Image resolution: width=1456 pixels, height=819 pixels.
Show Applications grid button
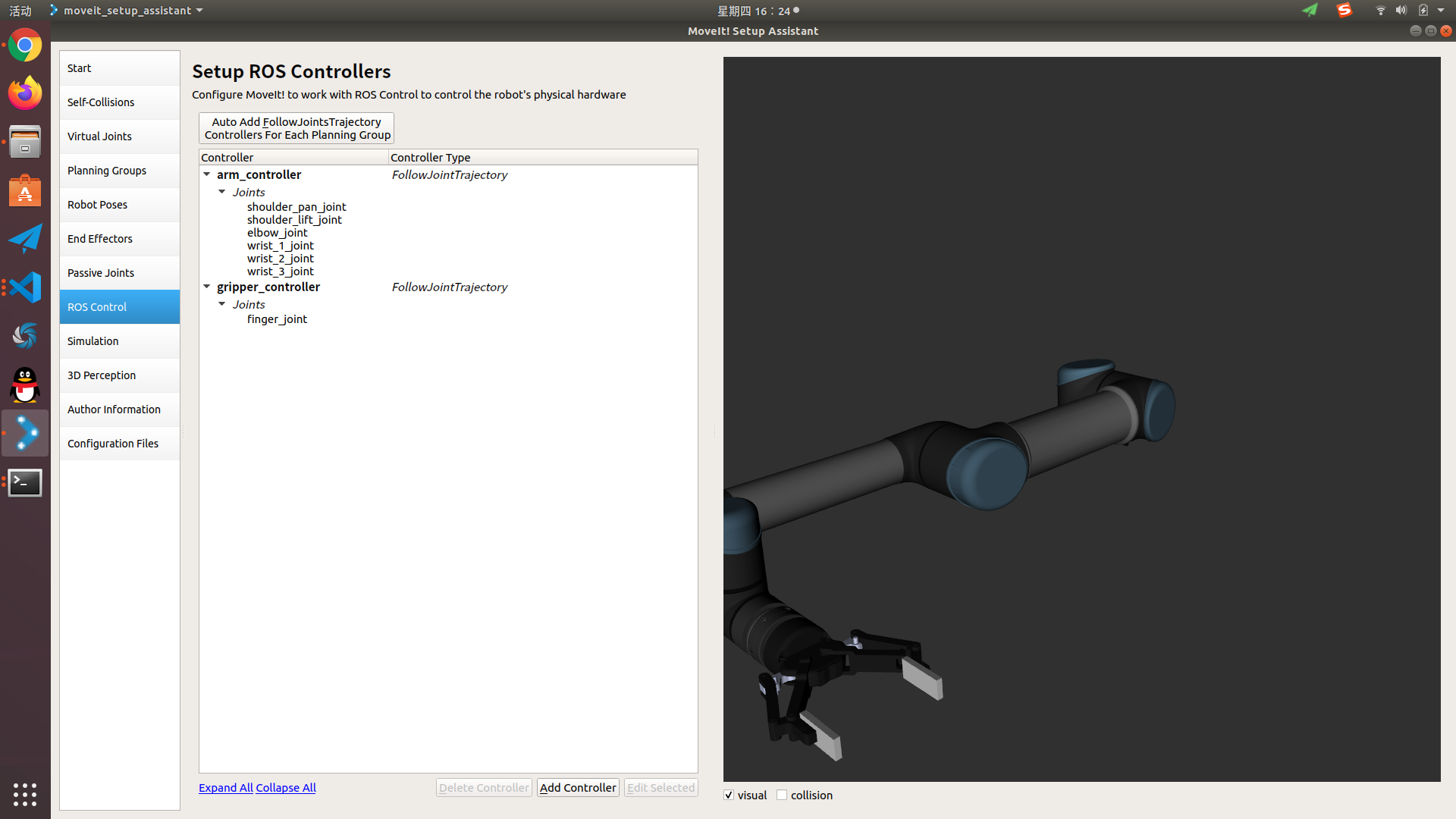coord(25,794)
